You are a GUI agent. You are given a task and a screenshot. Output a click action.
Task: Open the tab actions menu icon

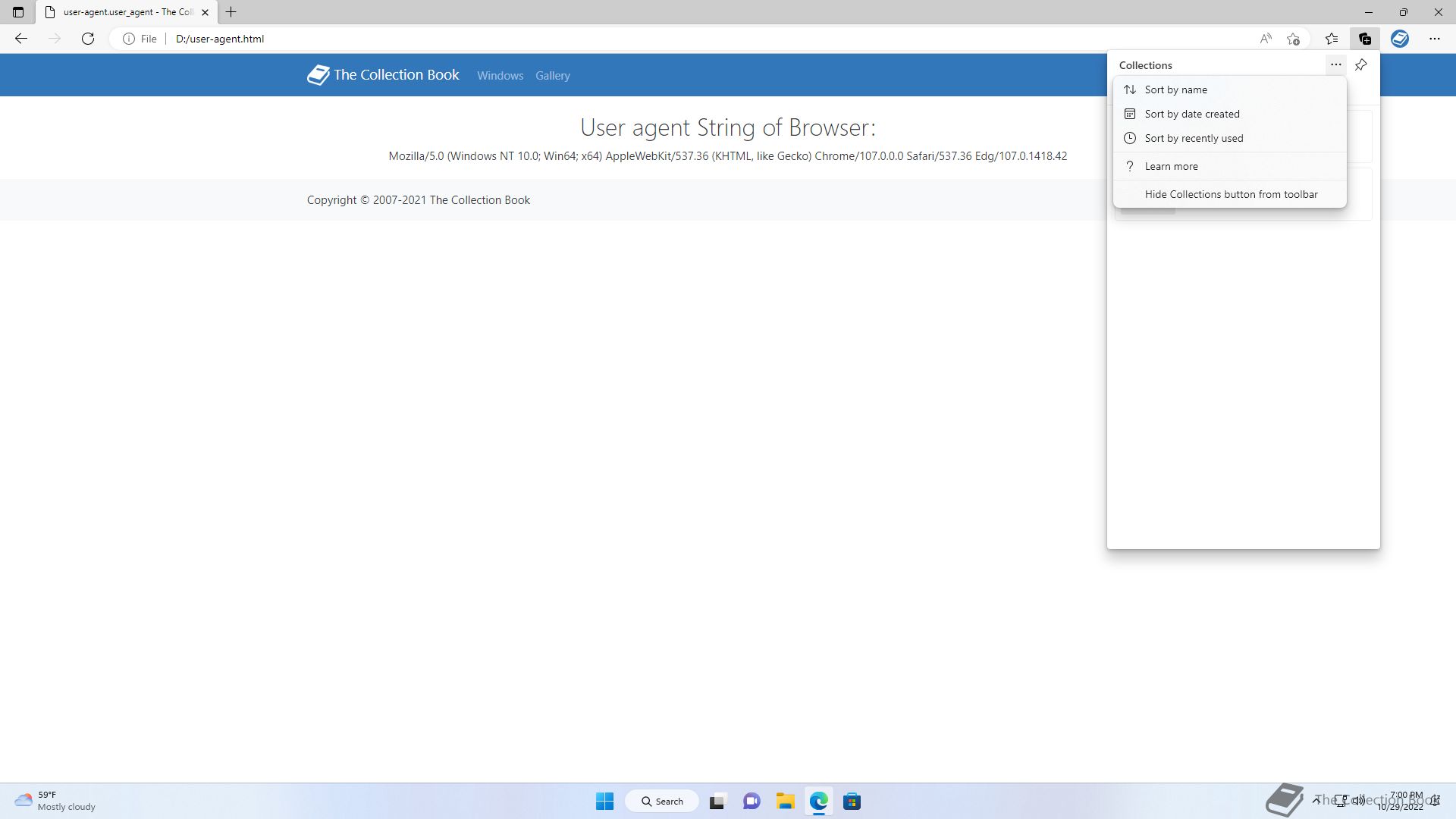(18, 12)
